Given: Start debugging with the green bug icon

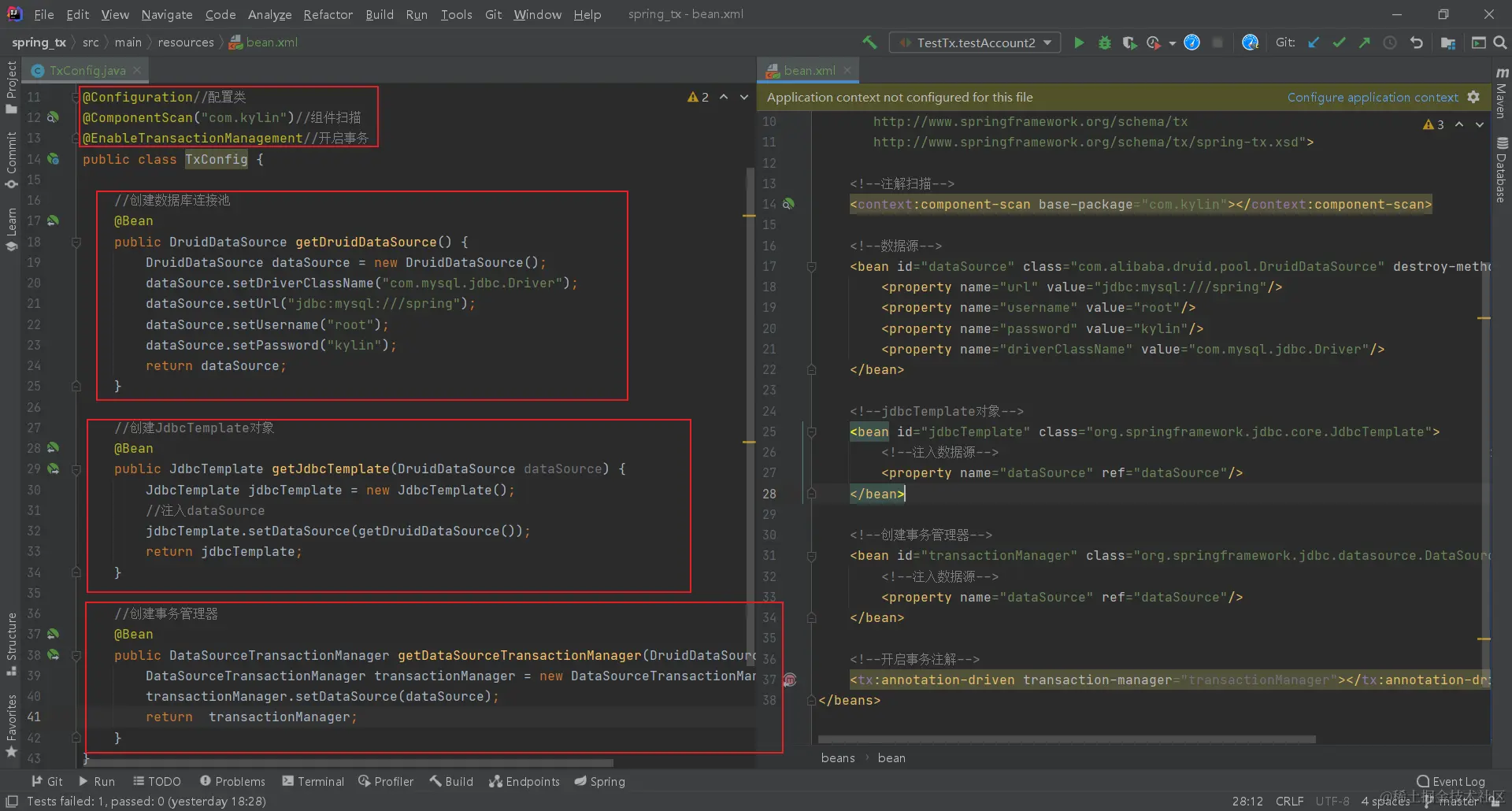Looking at the screenshot, I should click(1105, 43).
